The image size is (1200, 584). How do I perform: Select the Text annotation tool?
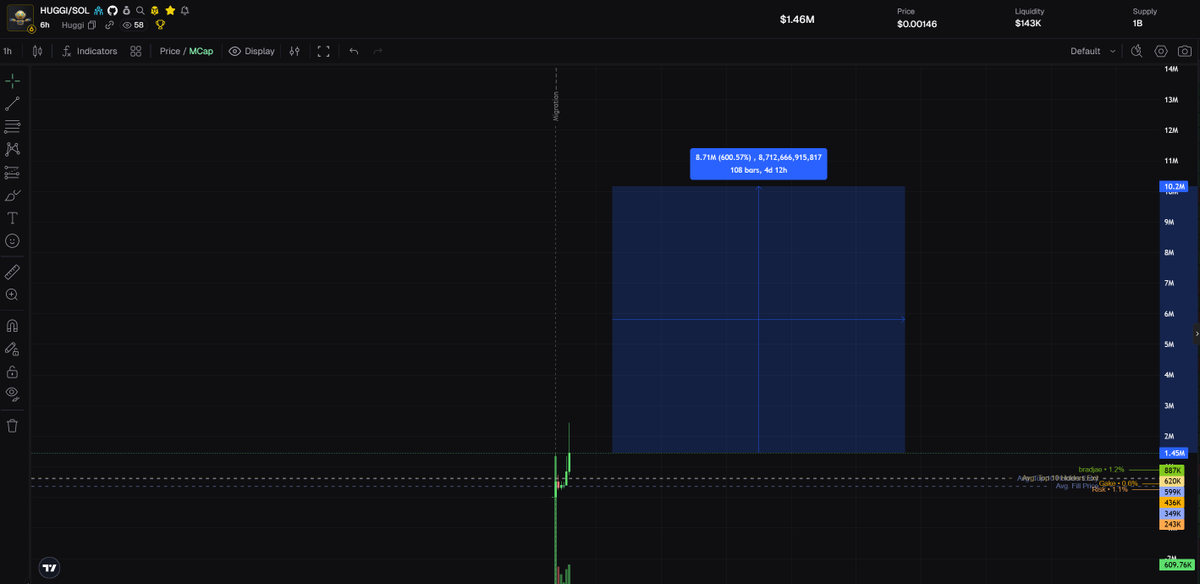(12, 218)
